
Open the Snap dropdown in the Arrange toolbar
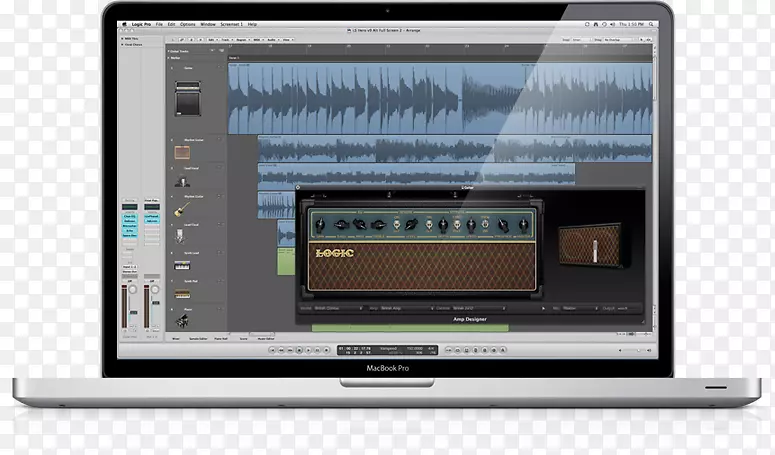(583, 40)
